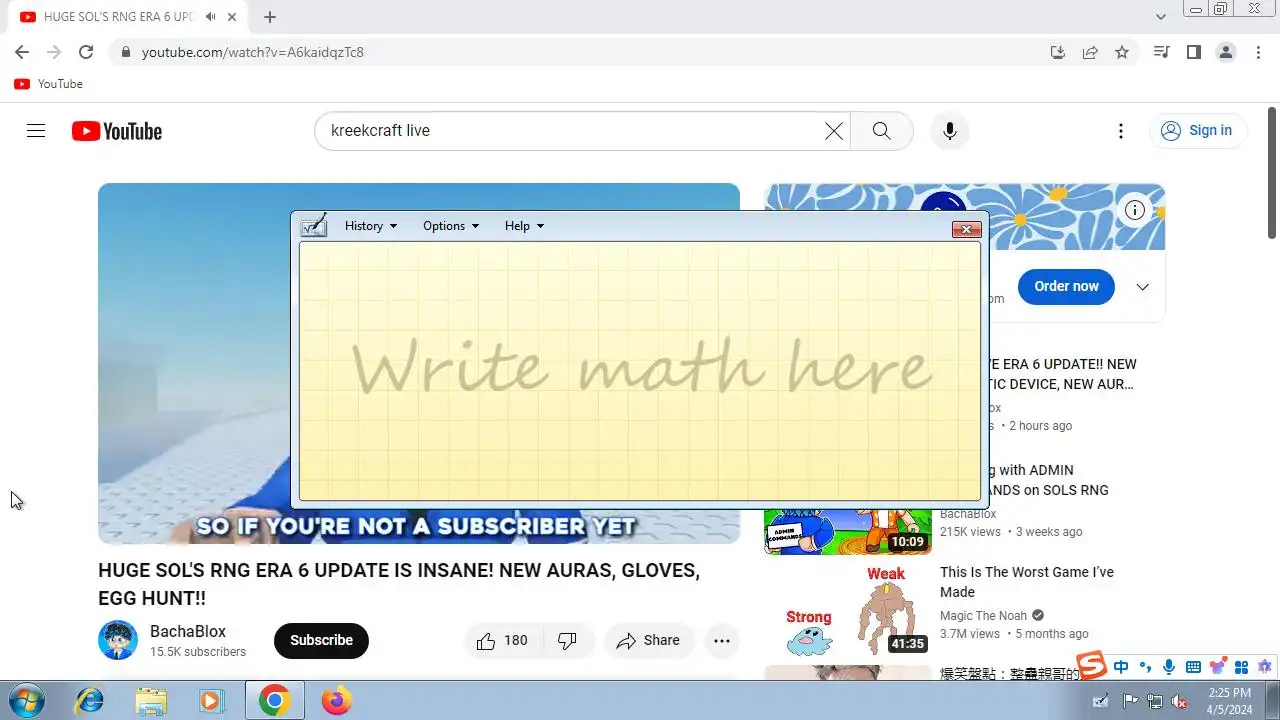Open the Windows Start menu
The width and height of the screenshot is (1280, 720).
[x=25, y=700]
